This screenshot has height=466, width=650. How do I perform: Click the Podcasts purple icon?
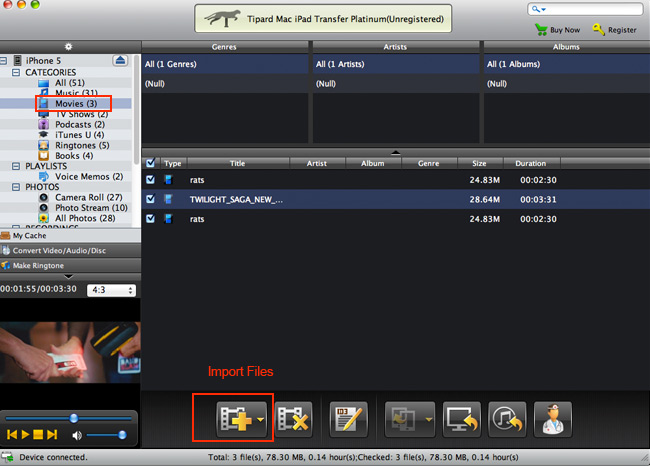tap(44, 124)
